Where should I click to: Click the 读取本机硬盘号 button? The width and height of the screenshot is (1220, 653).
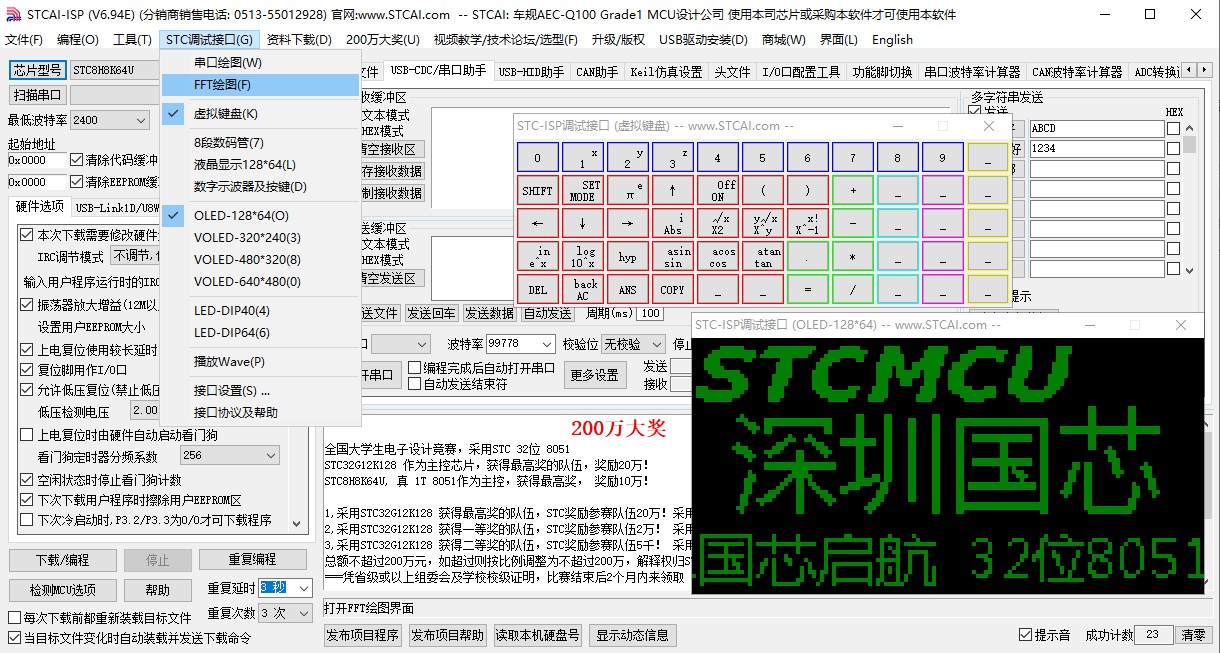tap(537, 635)
